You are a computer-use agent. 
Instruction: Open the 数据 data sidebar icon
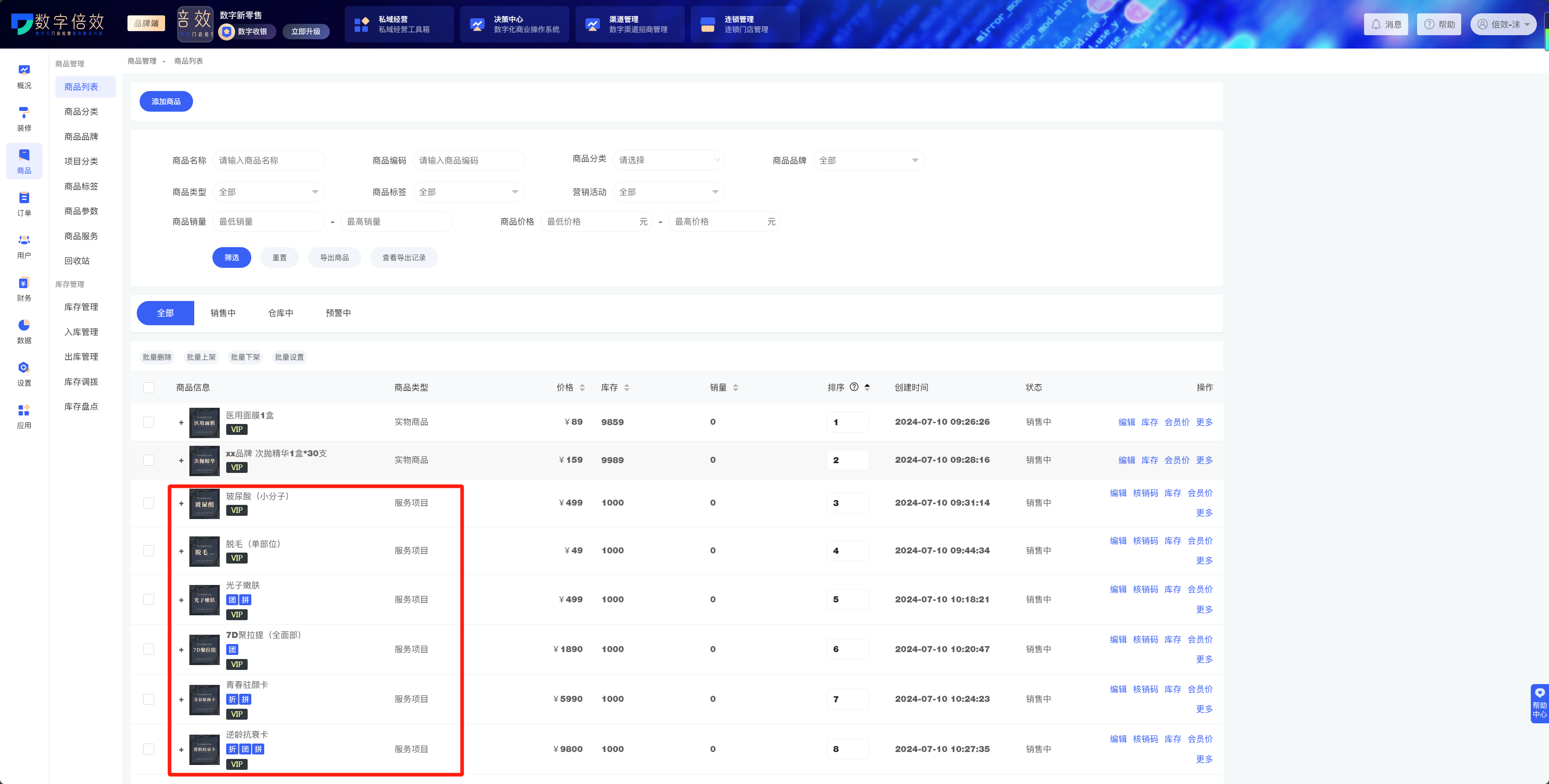click(x=24, y=325)
